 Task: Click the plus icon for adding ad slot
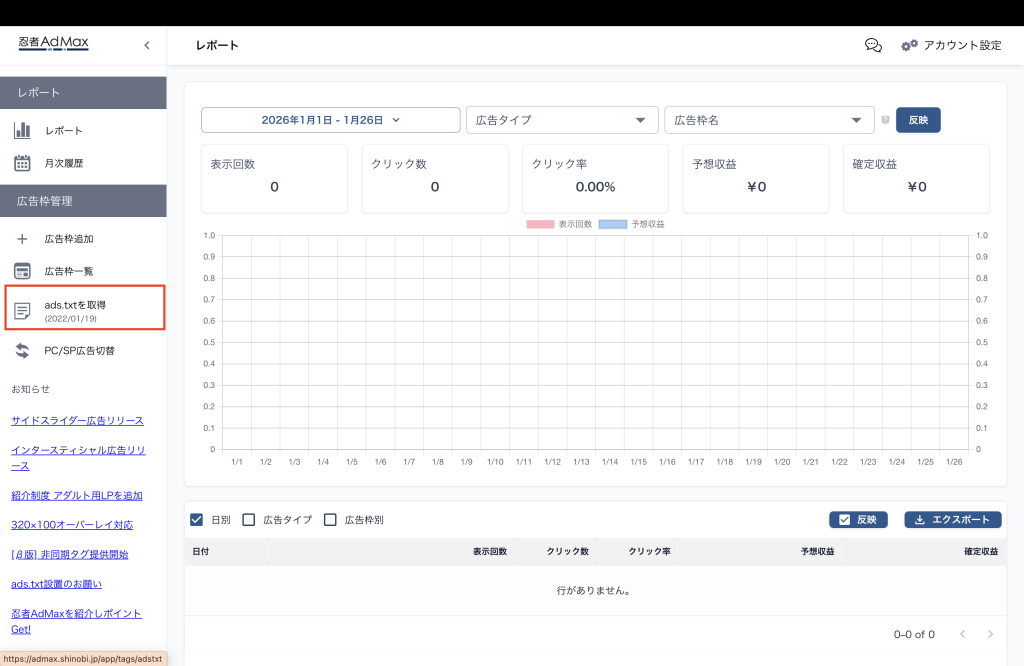tap(22, 239)
